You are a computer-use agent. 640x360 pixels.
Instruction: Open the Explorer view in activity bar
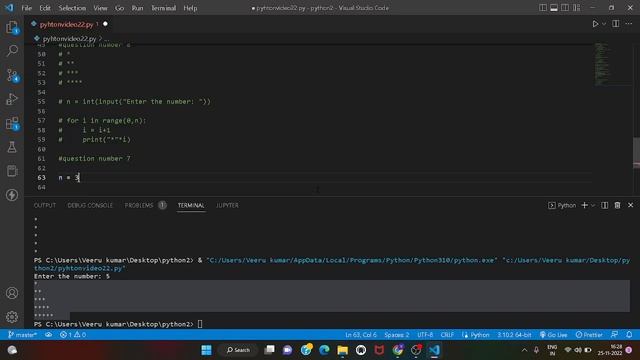pyautogui.click(x=12, y=28)
